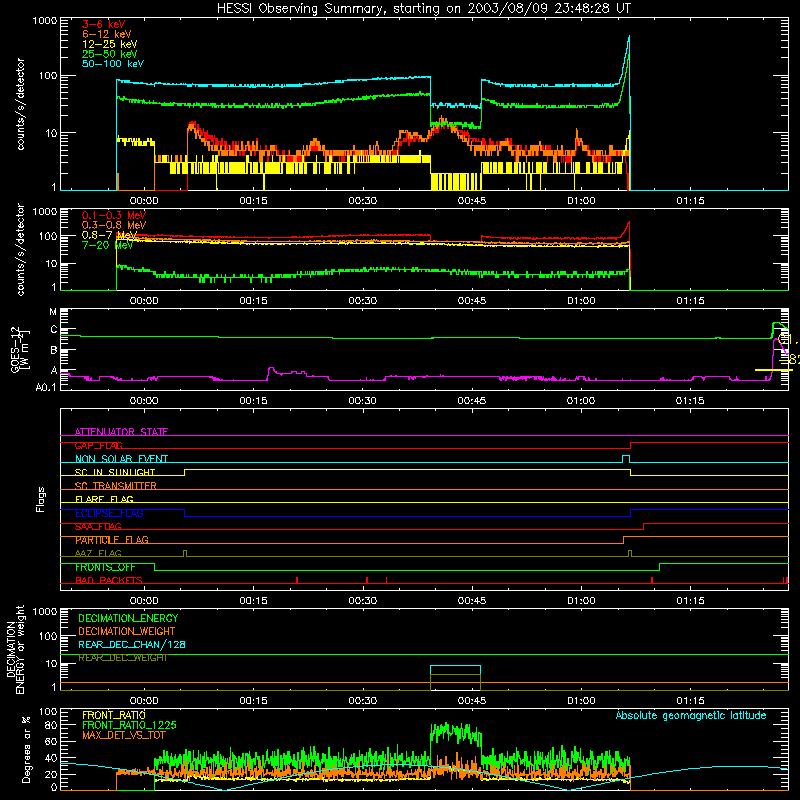Select the FLARE_FLAG label
Screen dimensions: 800x800
click(104, 499)
